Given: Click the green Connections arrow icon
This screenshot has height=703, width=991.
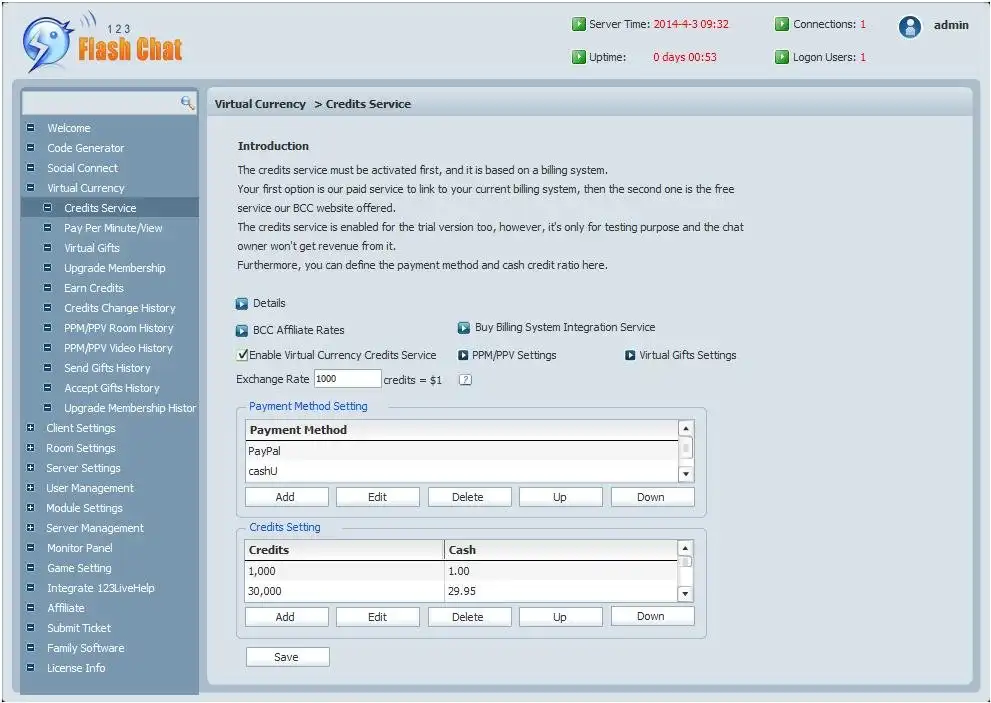Looking at the screenshot, I should pyautogui.click(x=782, y=24).
